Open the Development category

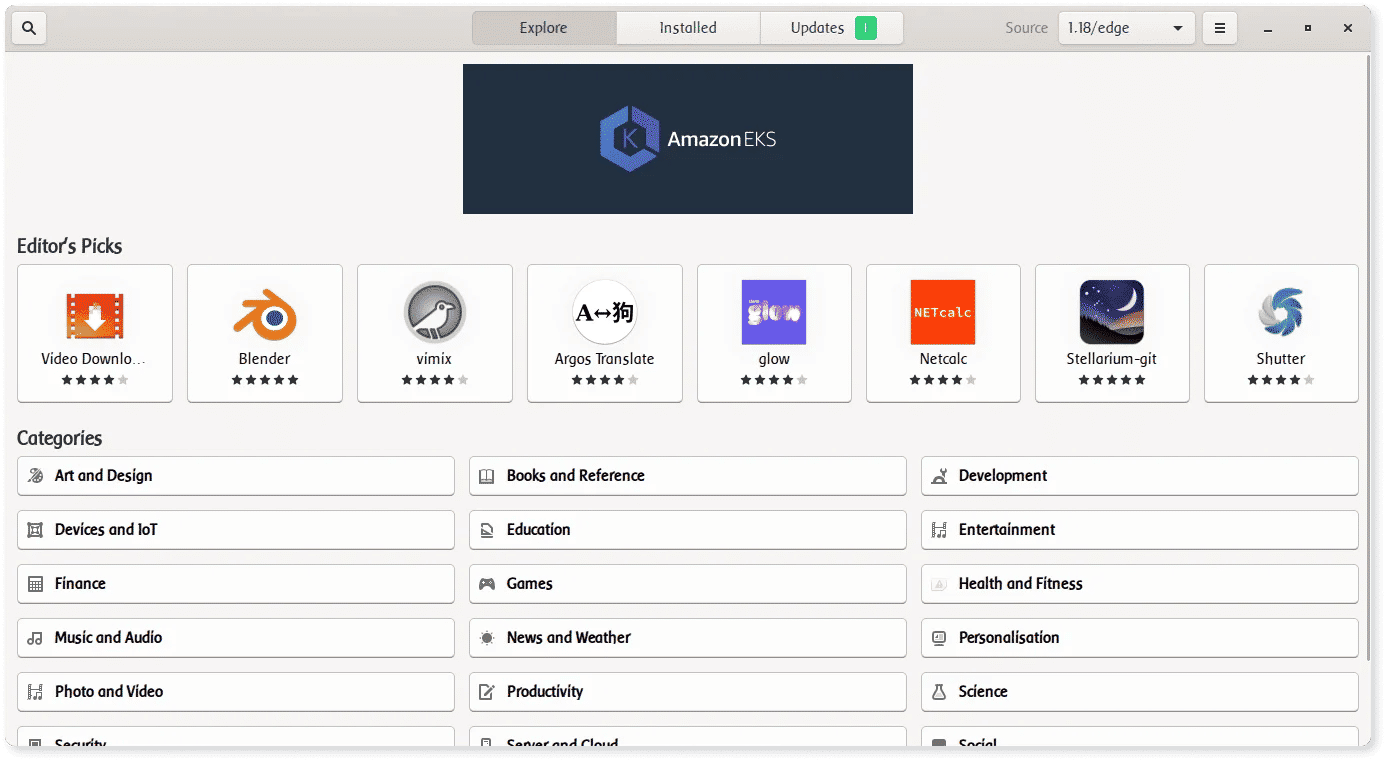pyautogui.click(x=1140, y=476)
